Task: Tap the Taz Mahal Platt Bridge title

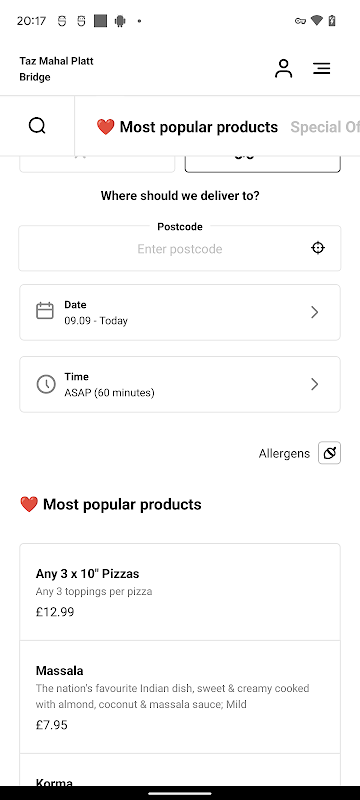Action: [57, 69]
